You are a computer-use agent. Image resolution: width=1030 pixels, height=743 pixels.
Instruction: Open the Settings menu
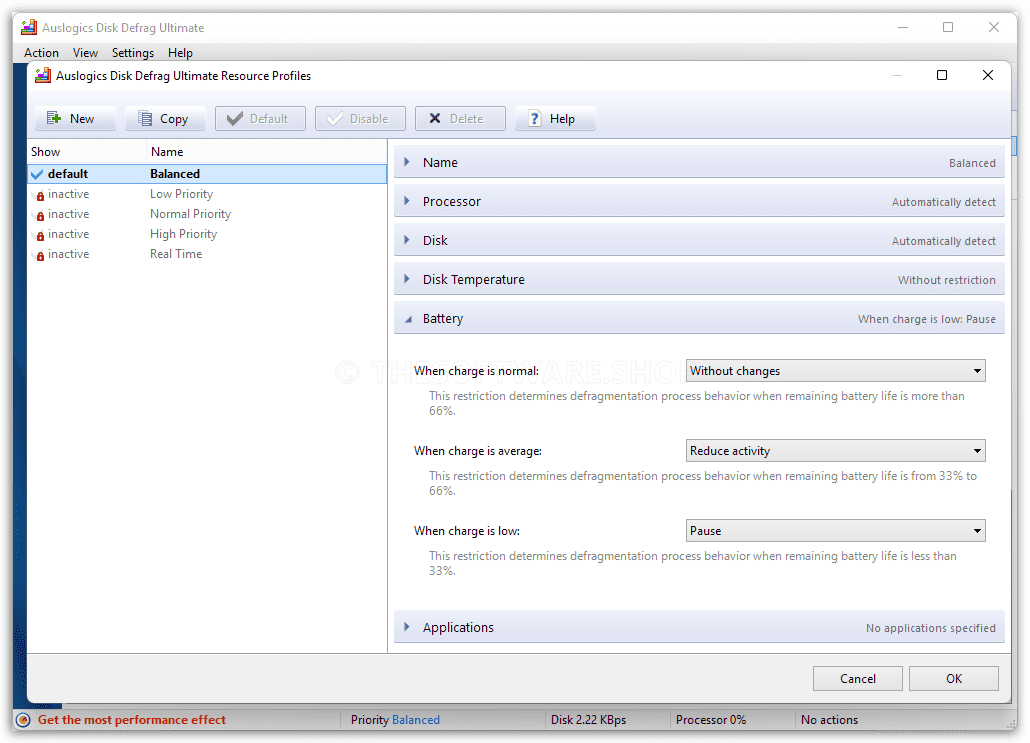point(133,53)
